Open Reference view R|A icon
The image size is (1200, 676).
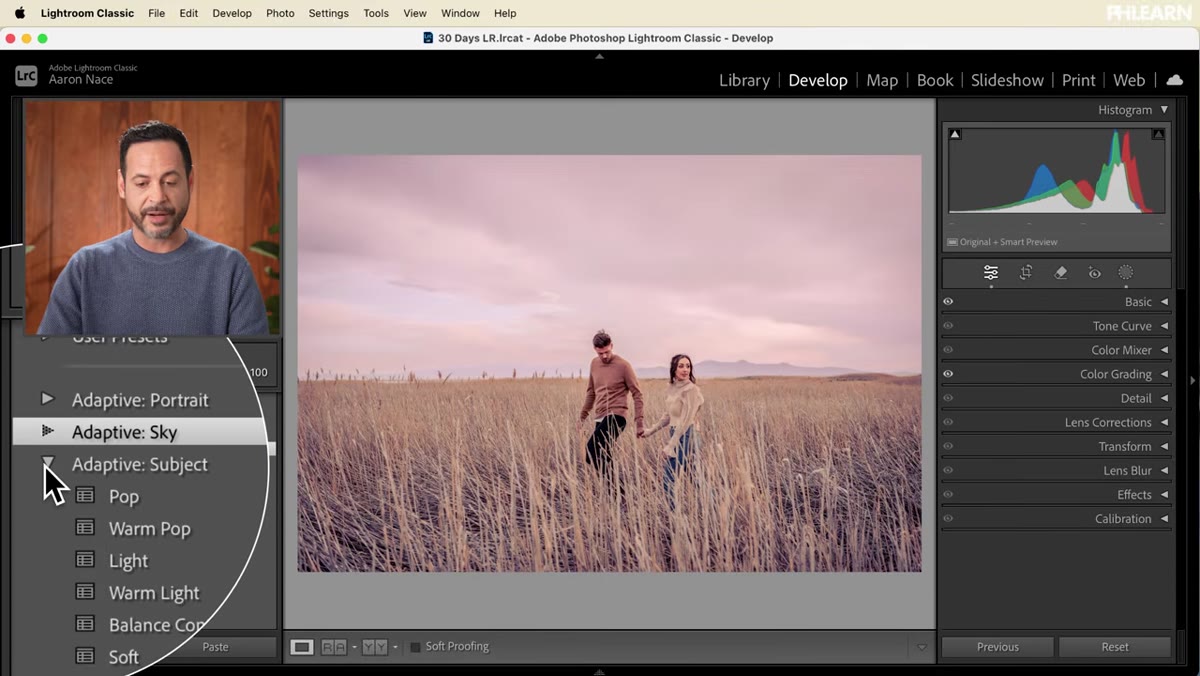tap(334, 647)
